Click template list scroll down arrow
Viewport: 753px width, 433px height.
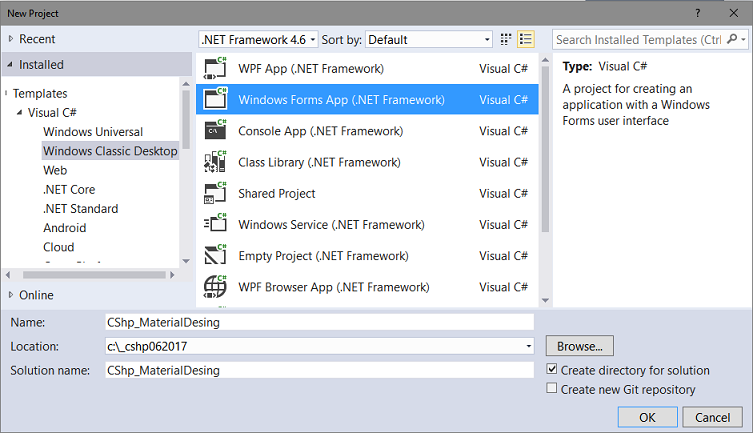point(545,301)
